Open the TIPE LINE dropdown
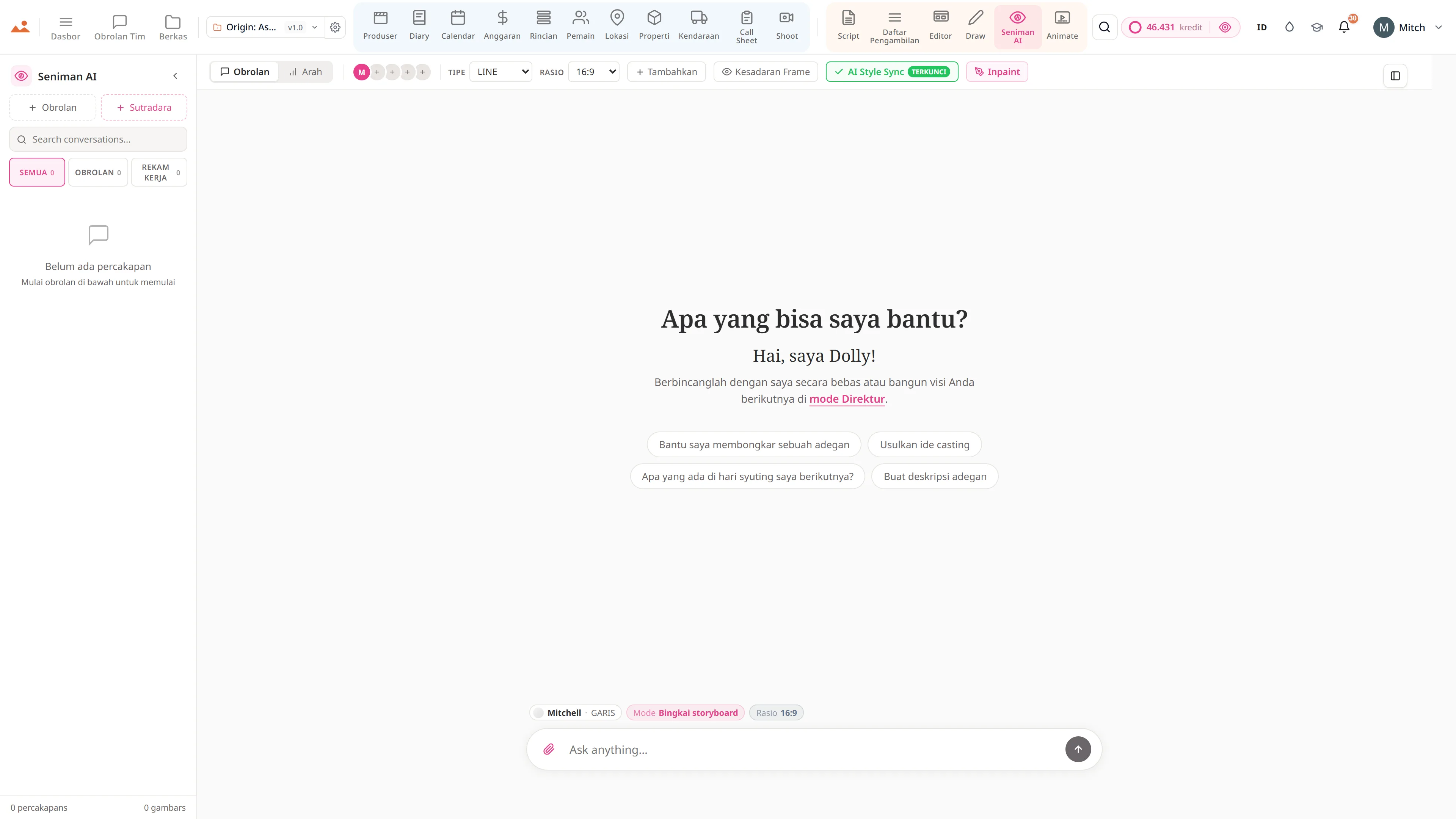 (500, 72)
